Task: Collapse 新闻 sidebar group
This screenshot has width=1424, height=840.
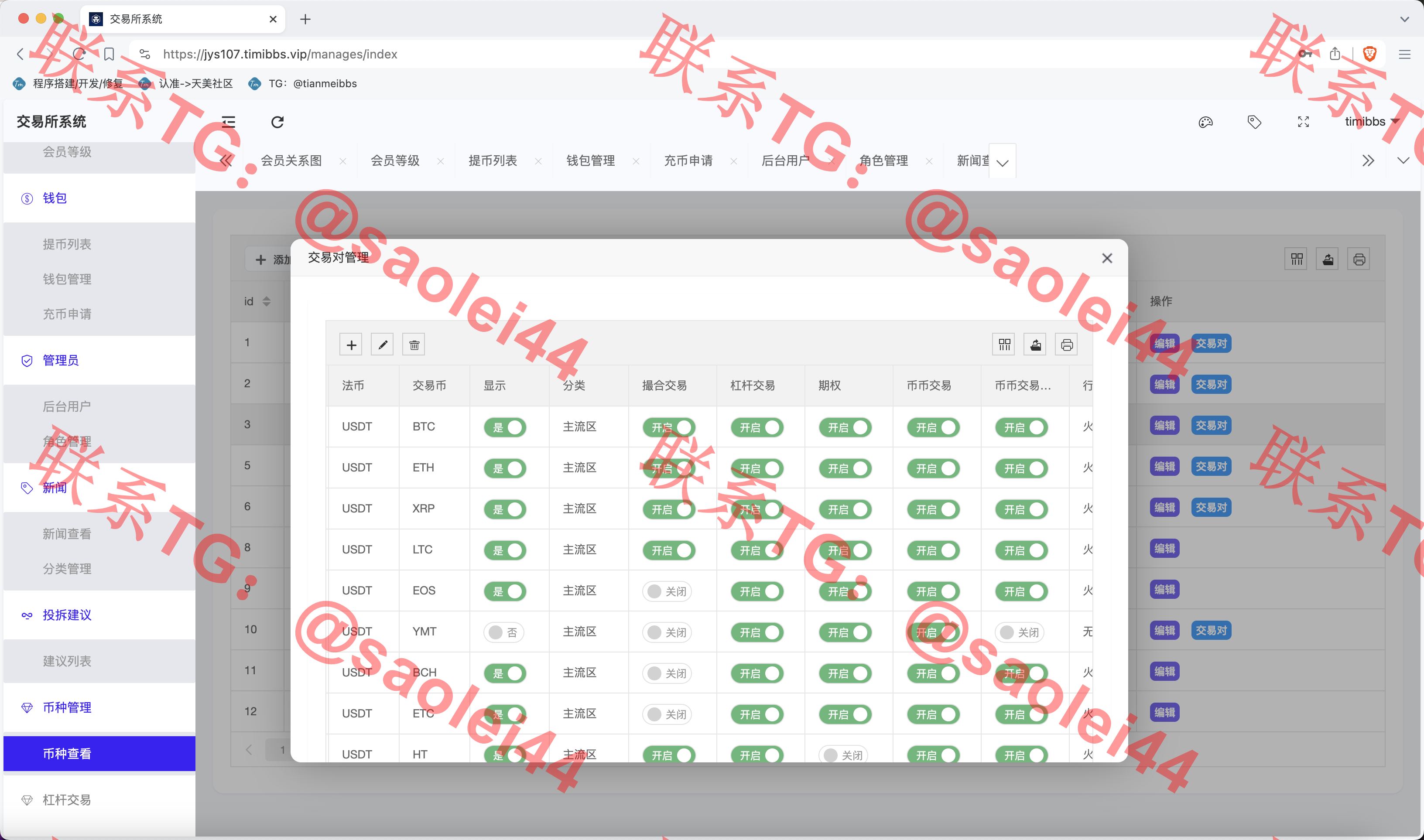Action: point(99,488)
